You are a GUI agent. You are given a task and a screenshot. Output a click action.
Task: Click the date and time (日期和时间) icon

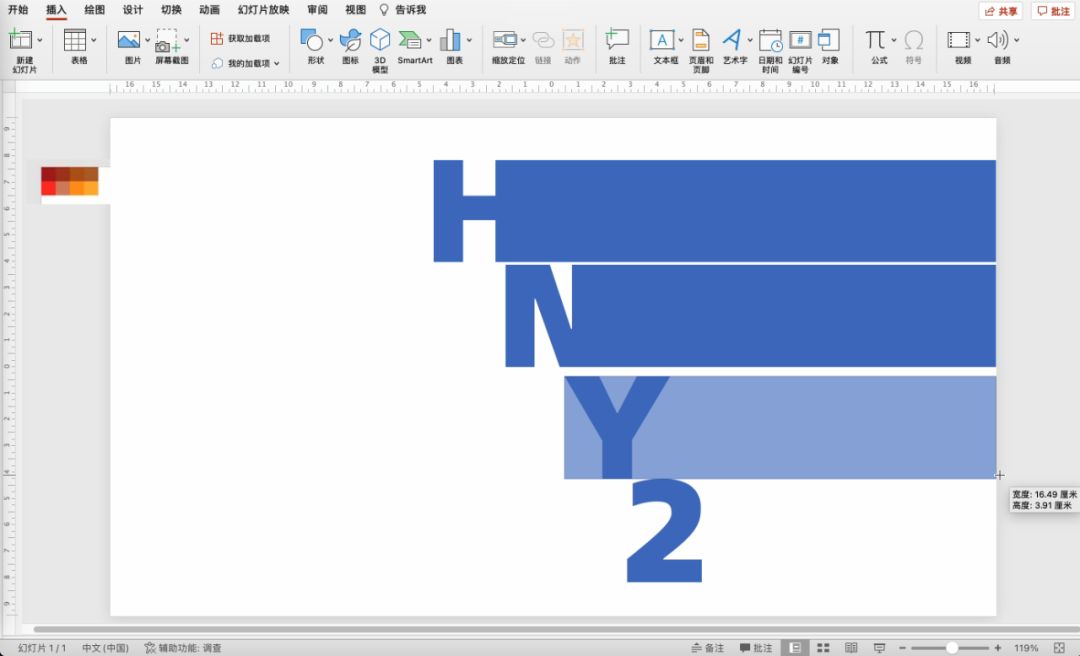click(770, 41)
